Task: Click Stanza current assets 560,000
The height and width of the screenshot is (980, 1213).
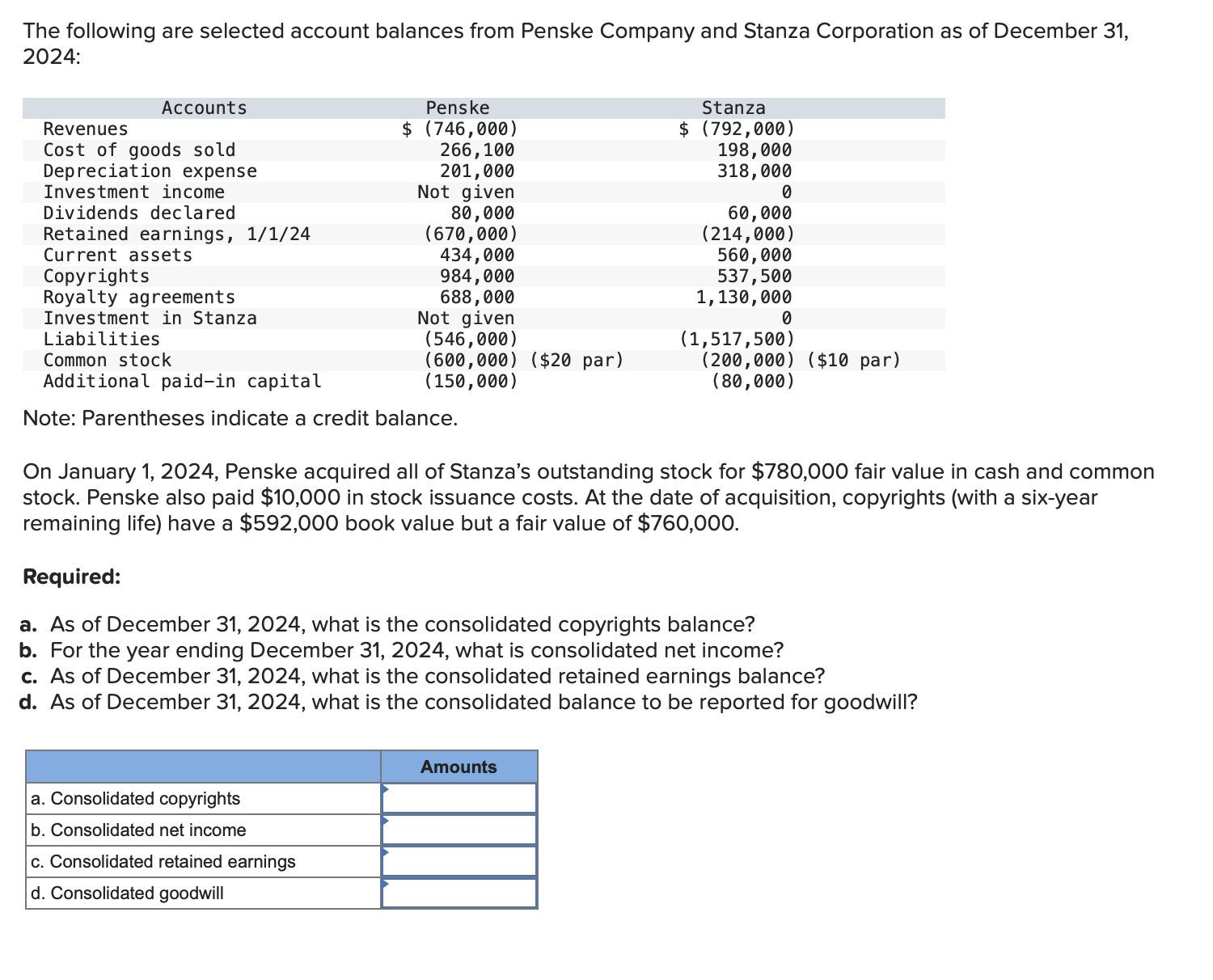Action: click(x=754, y=255)
